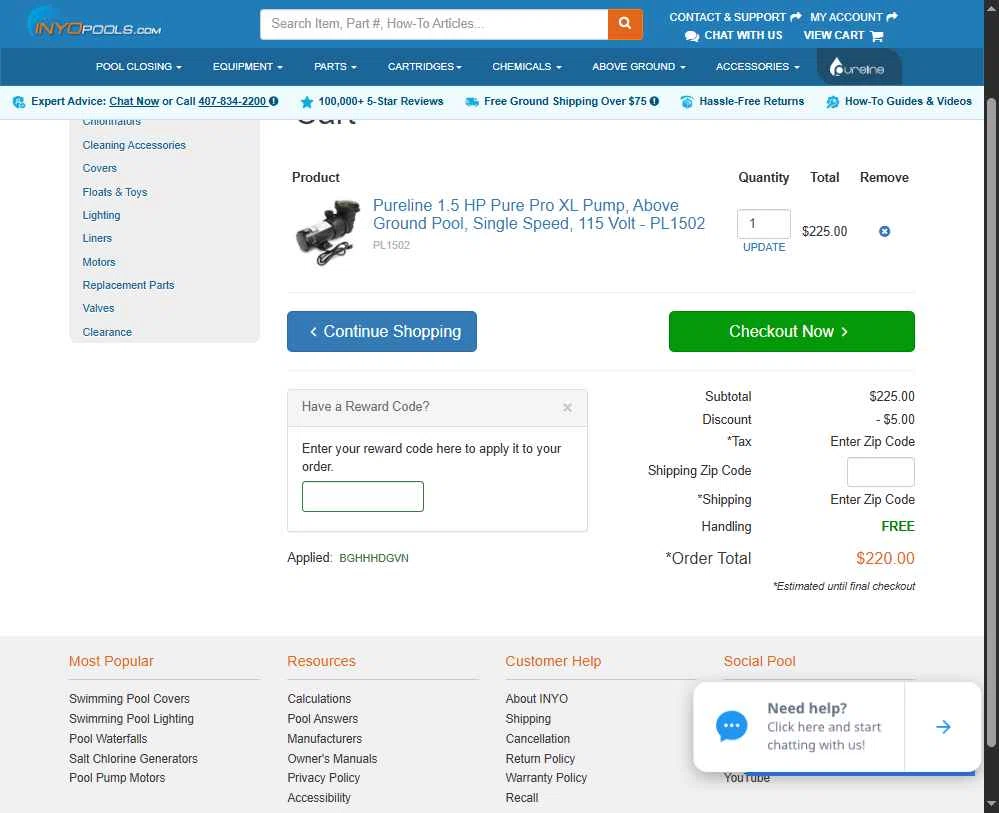Click UPDATE under the quantity box
This screenshot has height=813, width=999.
tap(763, 247)
